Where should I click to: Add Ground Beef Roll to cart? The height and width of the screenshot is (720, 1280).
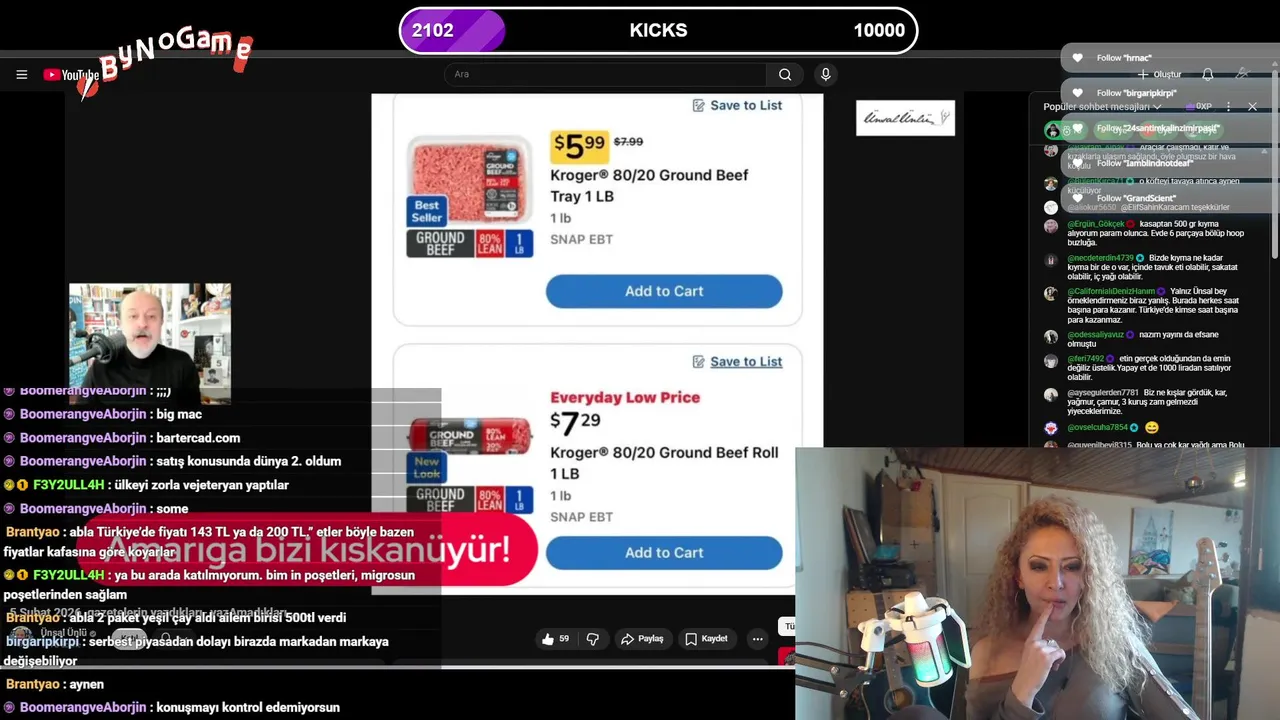664,553
